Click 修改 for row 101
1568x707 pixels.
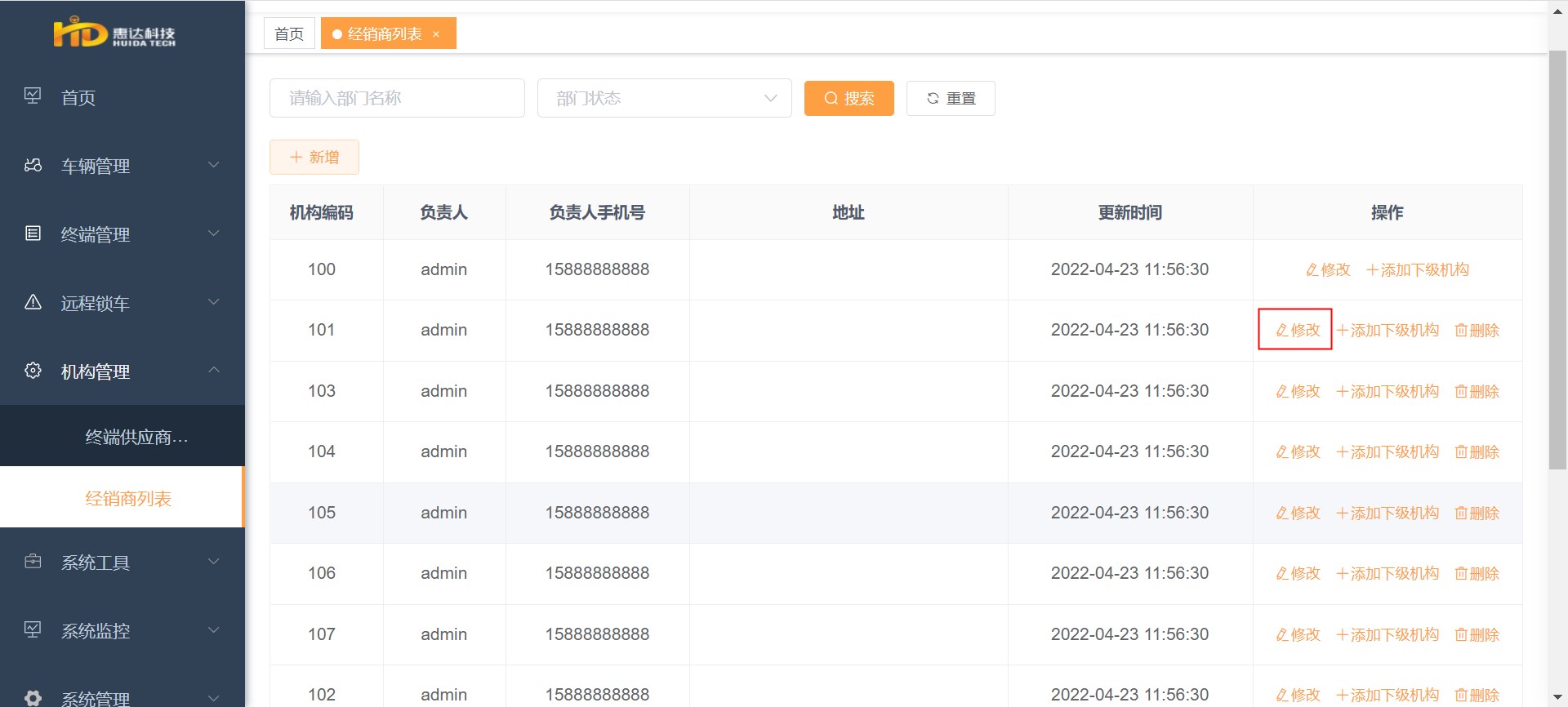1298,330
